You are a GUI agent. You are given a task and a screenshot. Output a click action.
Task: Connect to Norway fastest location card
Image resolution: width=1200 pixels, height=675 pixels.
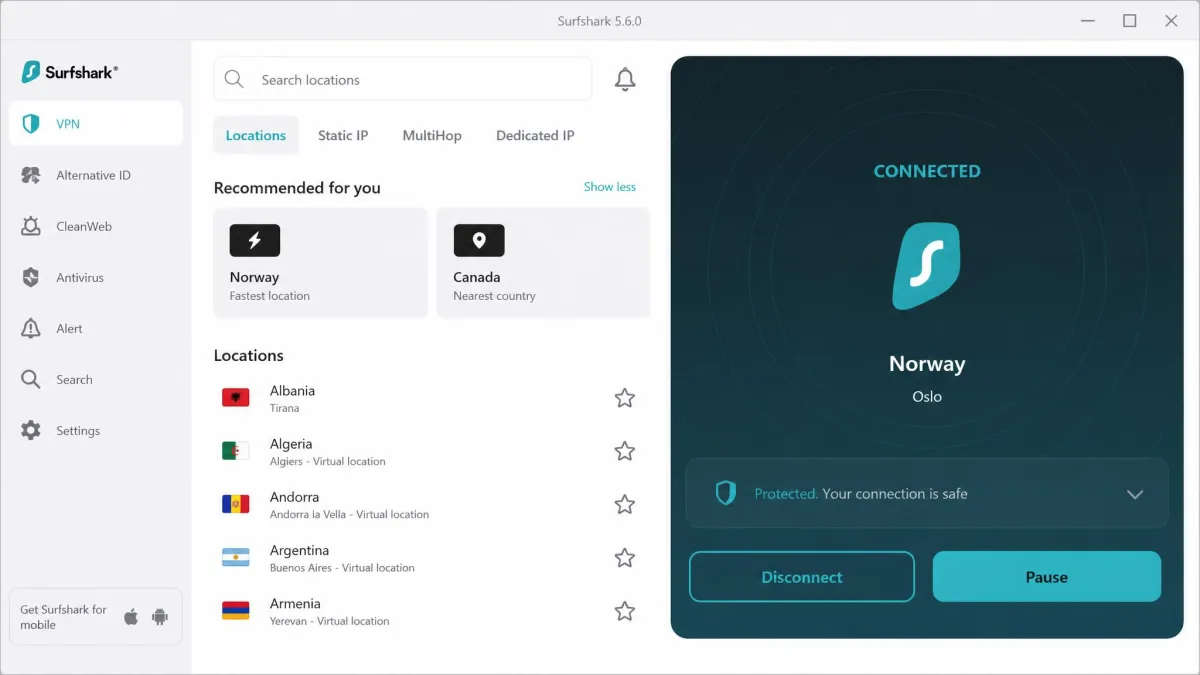(x=321, y=263)
